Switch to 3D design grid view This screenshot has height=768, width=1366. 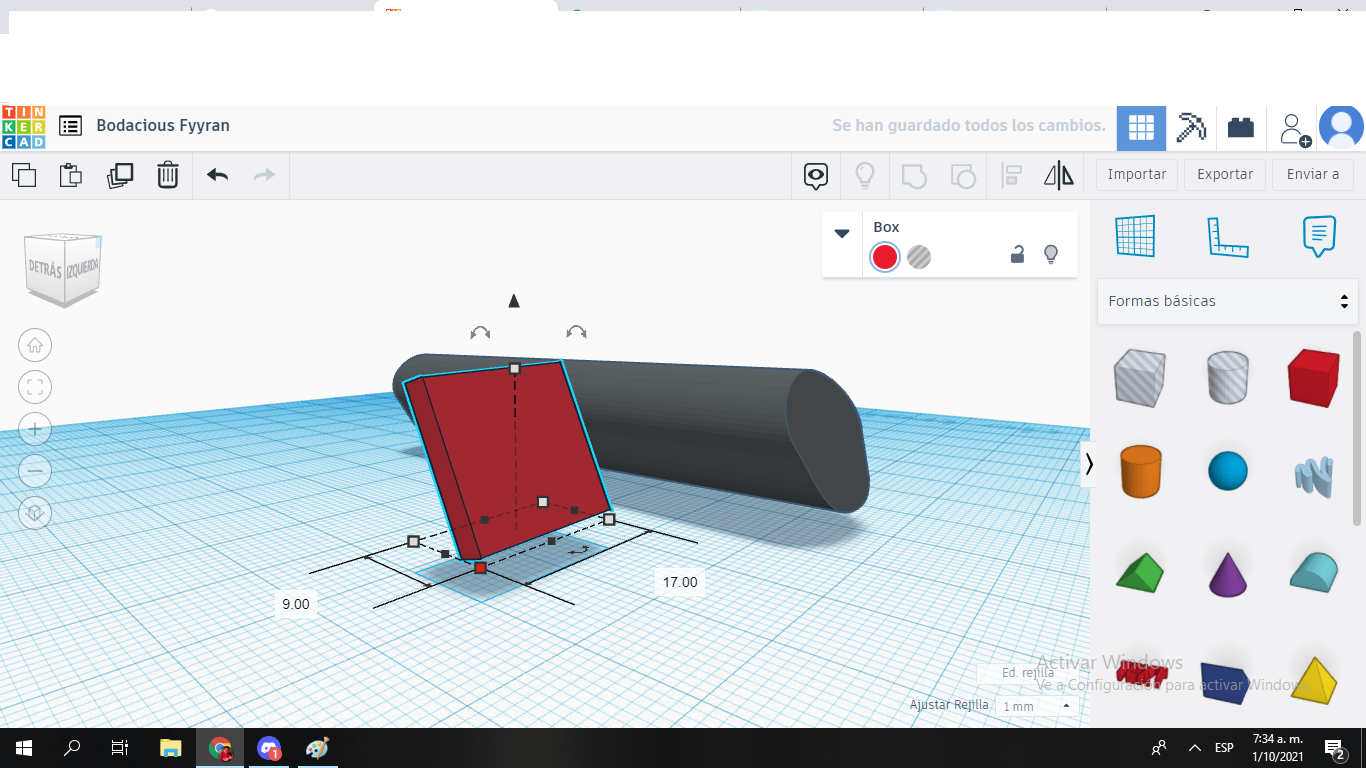1141,127
